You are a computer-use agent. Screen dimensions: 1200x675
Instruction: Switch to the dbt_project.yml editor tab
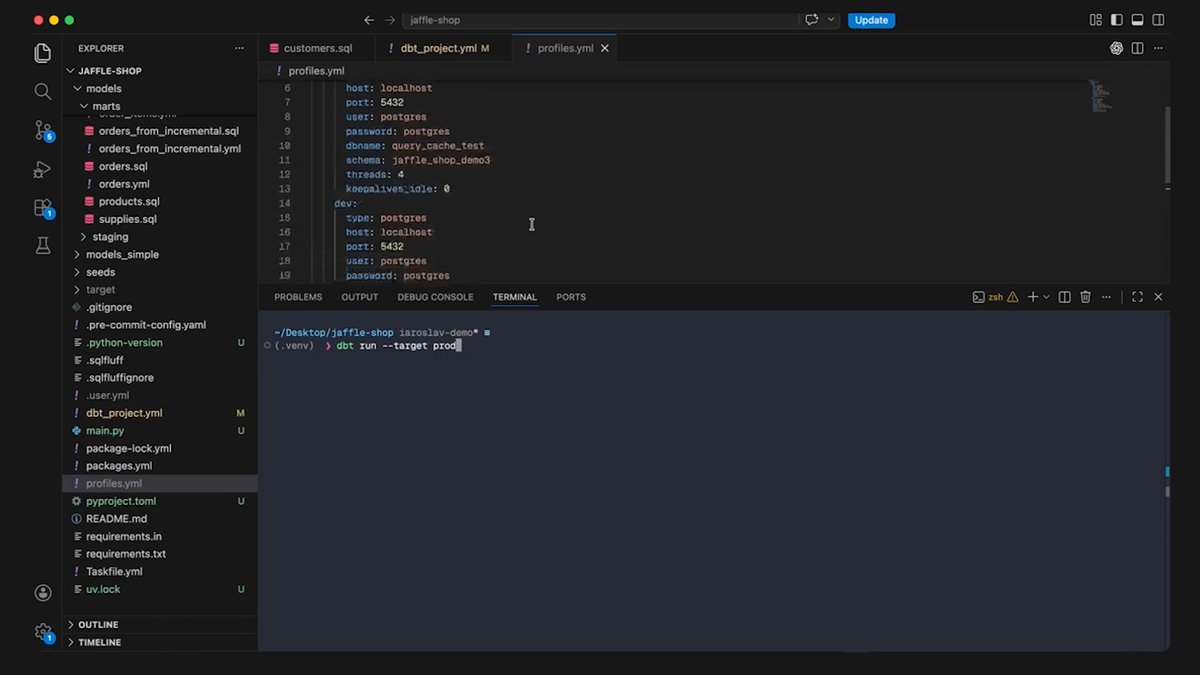(x=442, y=48)
